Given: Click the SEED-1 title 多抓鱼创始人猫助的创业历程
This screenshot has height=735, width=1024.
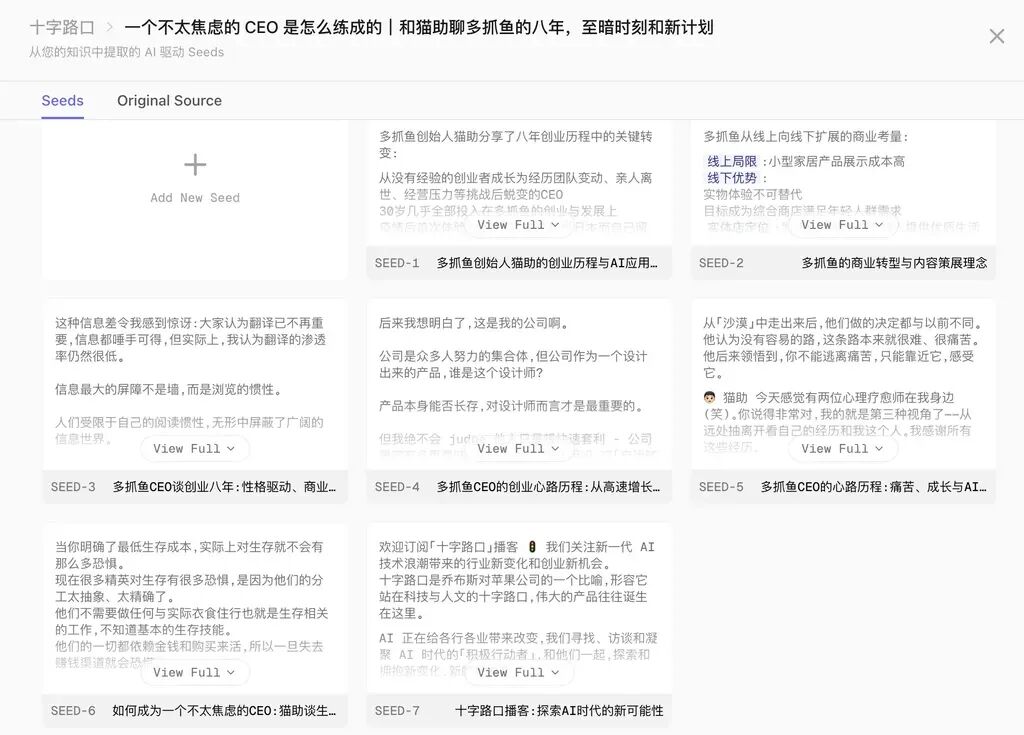Looking at the screenshot, I should point(547,263).
